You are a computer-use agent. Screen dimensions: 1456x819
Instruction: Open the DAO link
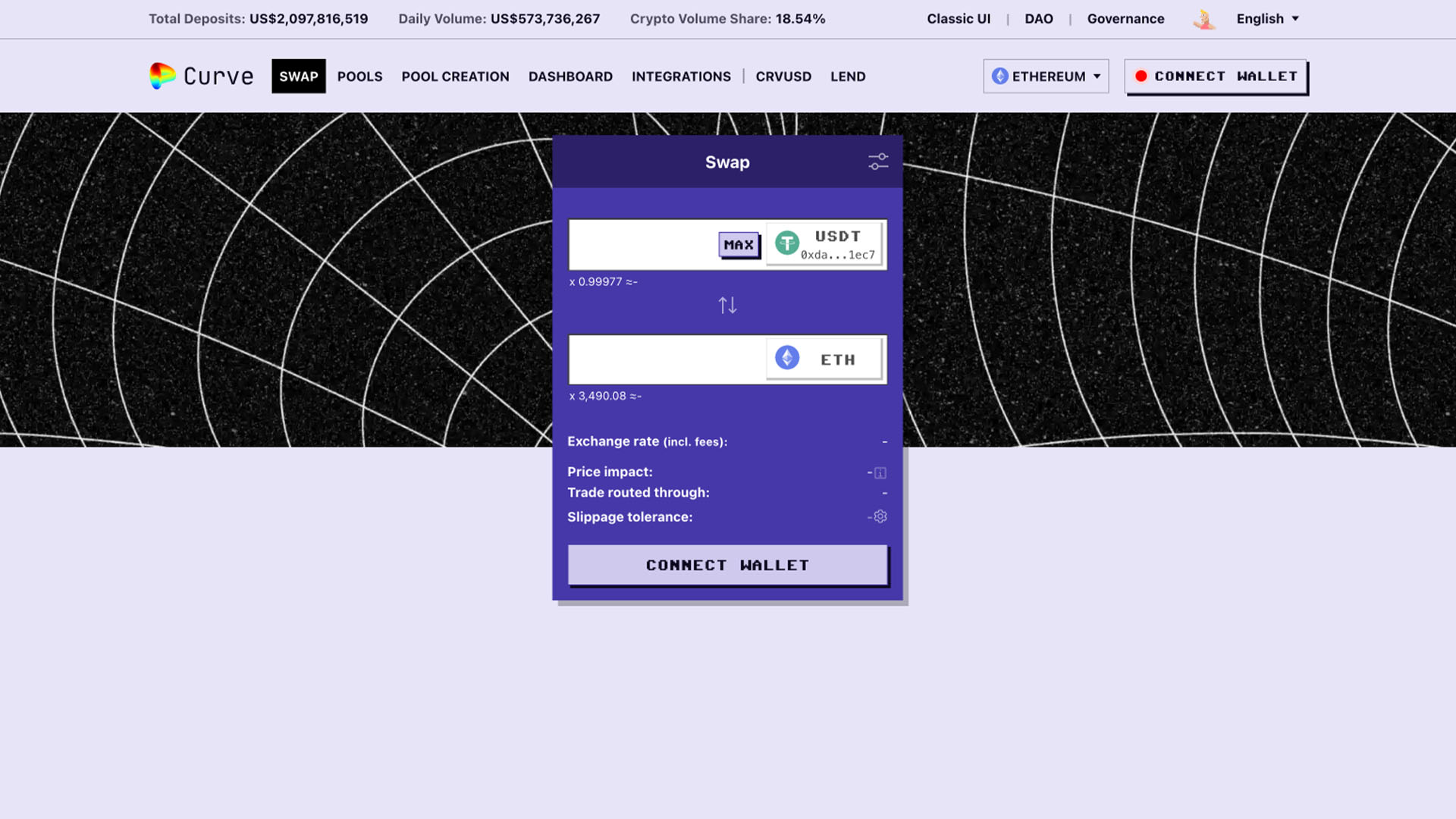pyautogui.click(x=1039, y=19)
